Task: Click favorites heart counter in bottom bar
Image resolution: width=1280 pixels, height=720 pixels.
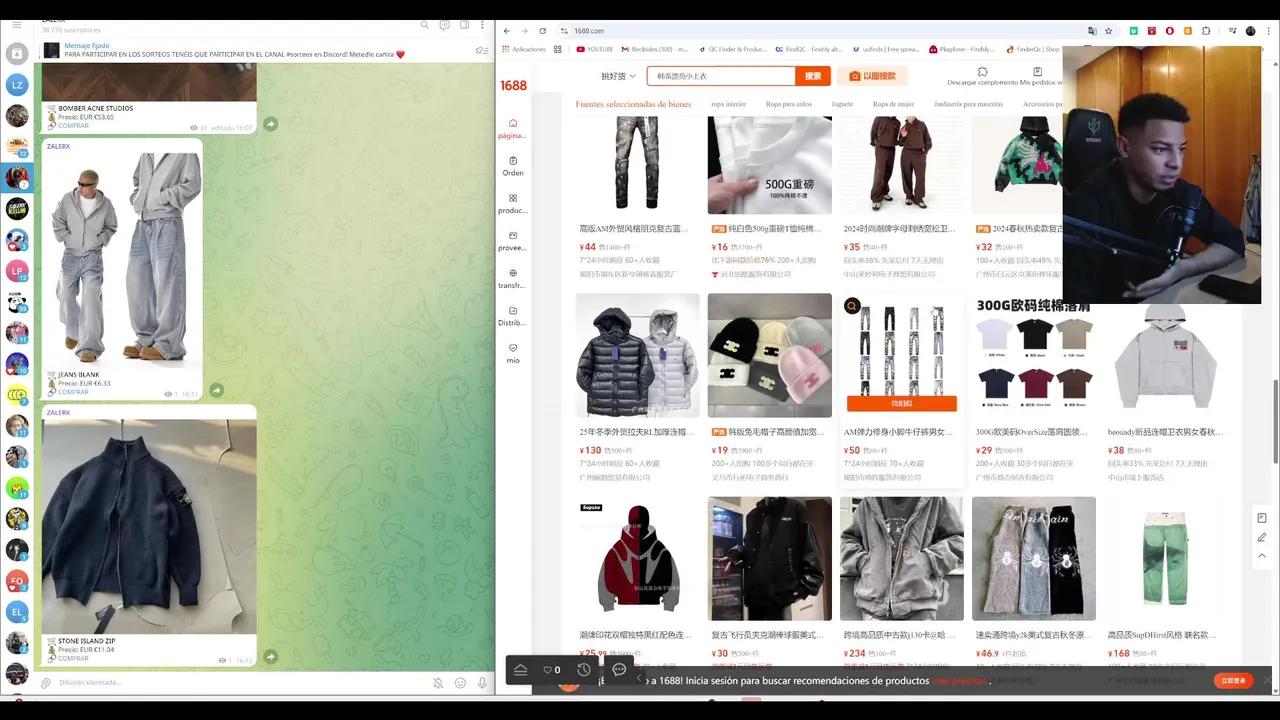Action: (x=551, y=670)
